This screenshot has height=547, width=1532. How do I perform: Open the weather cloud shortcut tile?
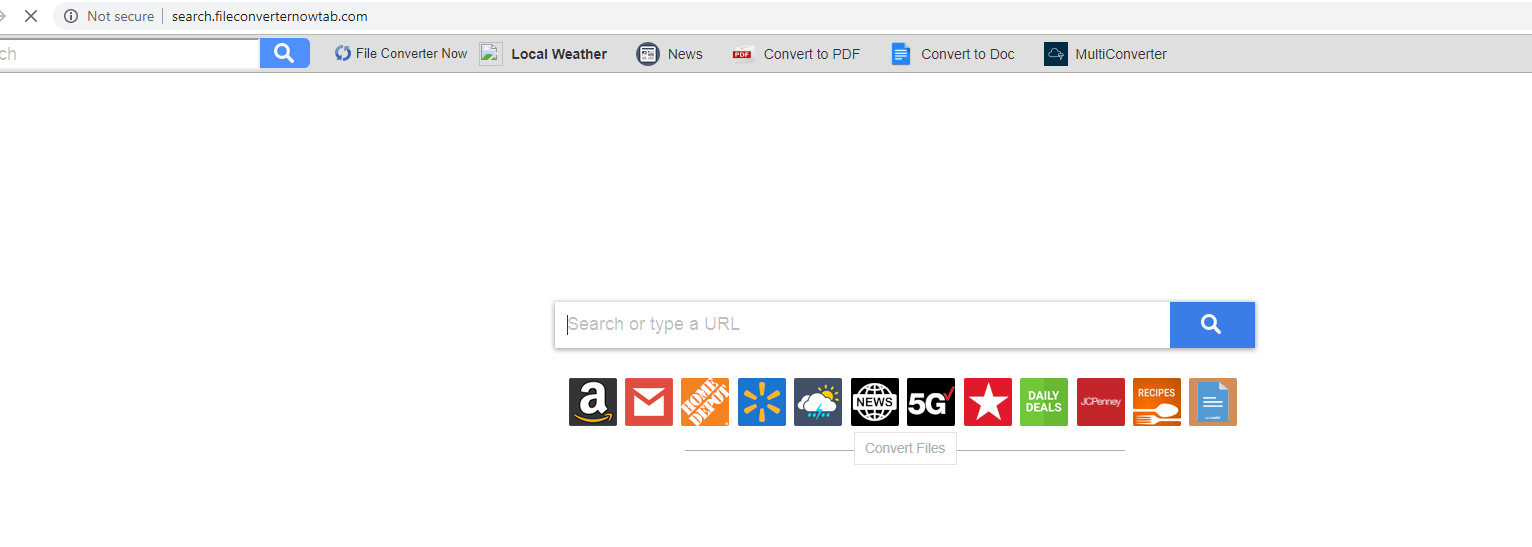818,402
